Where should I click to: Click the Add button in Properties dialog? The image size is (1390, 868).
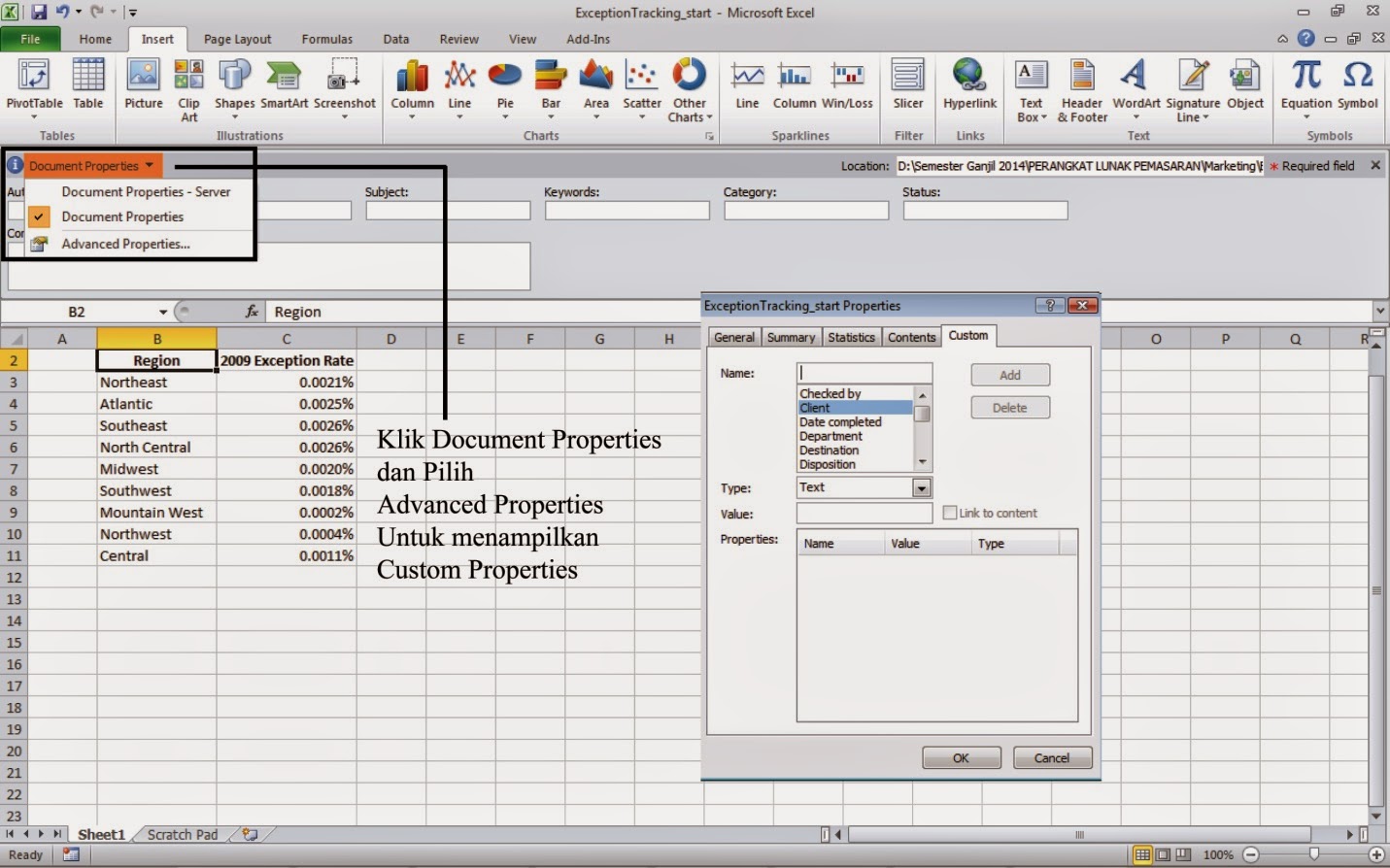point(1009,374)
